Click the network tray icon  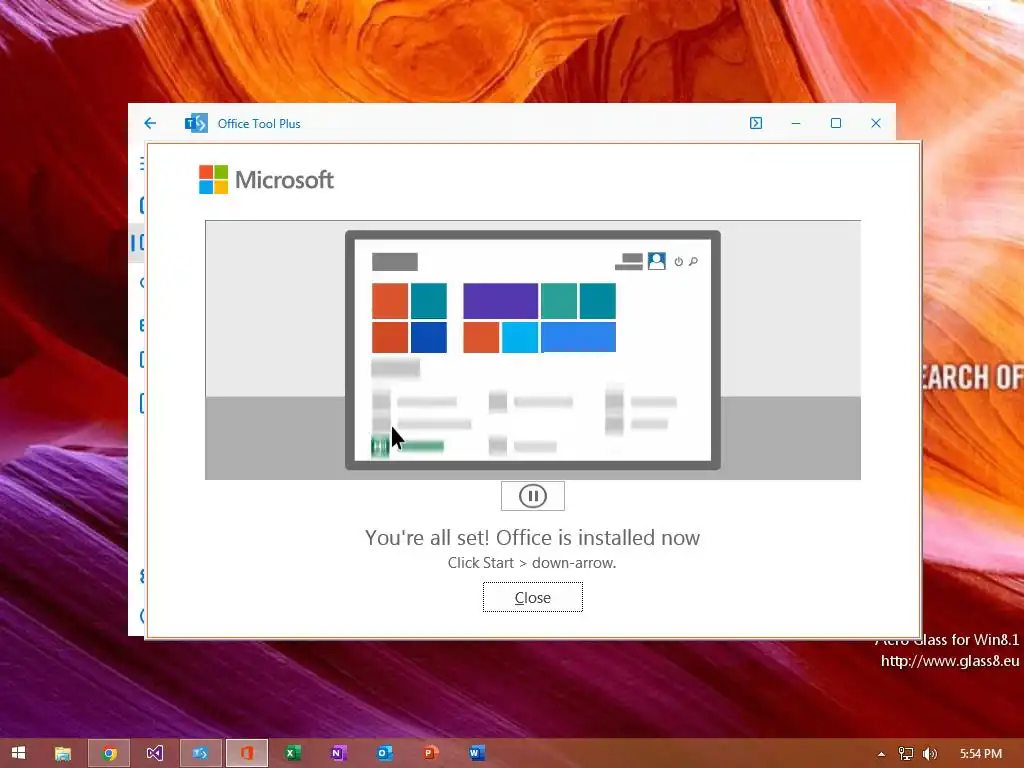905,754
